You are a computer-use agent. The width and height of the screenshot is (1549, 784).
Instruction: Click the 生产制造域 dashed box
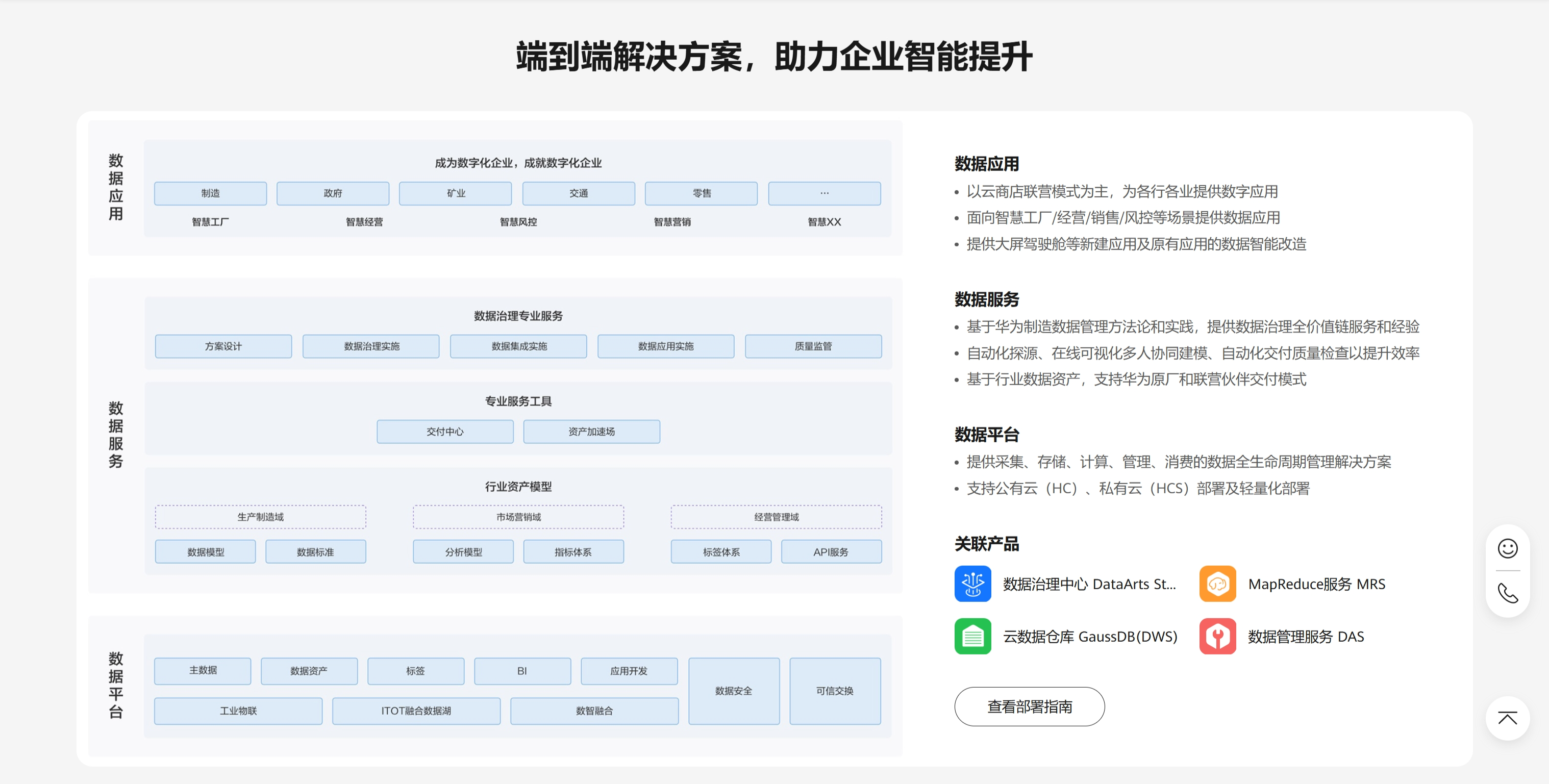coord(260,517)
